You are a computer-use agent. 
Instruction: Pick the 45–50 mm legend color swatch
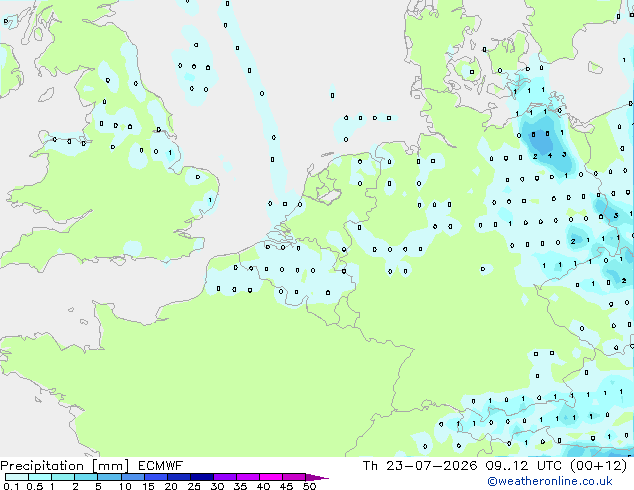pos(294,477)
